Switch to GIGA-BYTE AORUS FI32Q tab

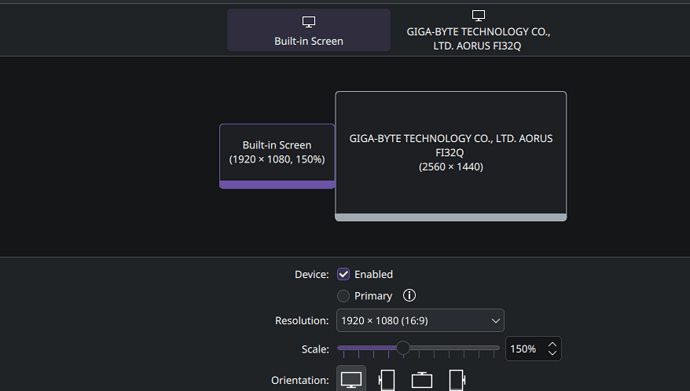tap(478, 30)
